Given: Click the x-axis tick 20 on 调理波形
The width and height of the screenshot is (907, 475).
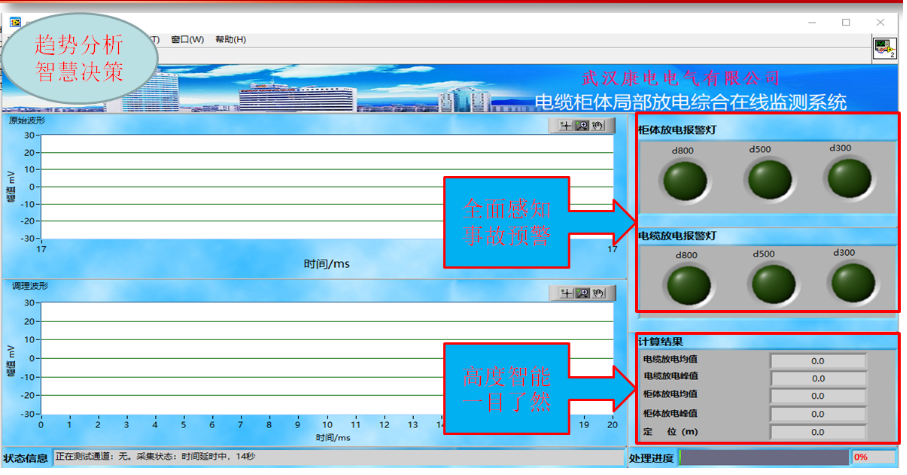Looking at the screenshot, I should pos(613,425).
